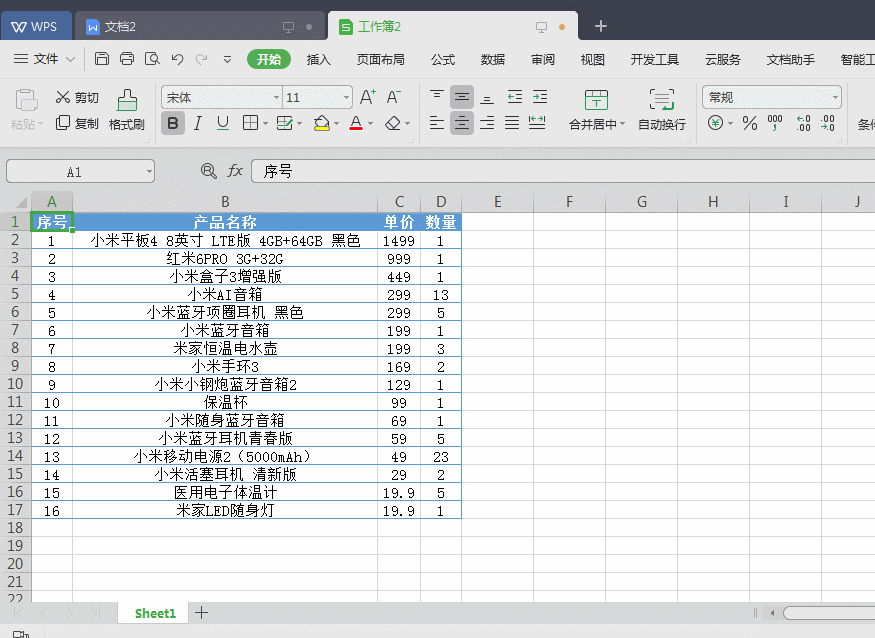The width and height of the screenshot is (875, 638).
Task: Click the zoom magnifier beside formula bar
Action: pos(209,171)
